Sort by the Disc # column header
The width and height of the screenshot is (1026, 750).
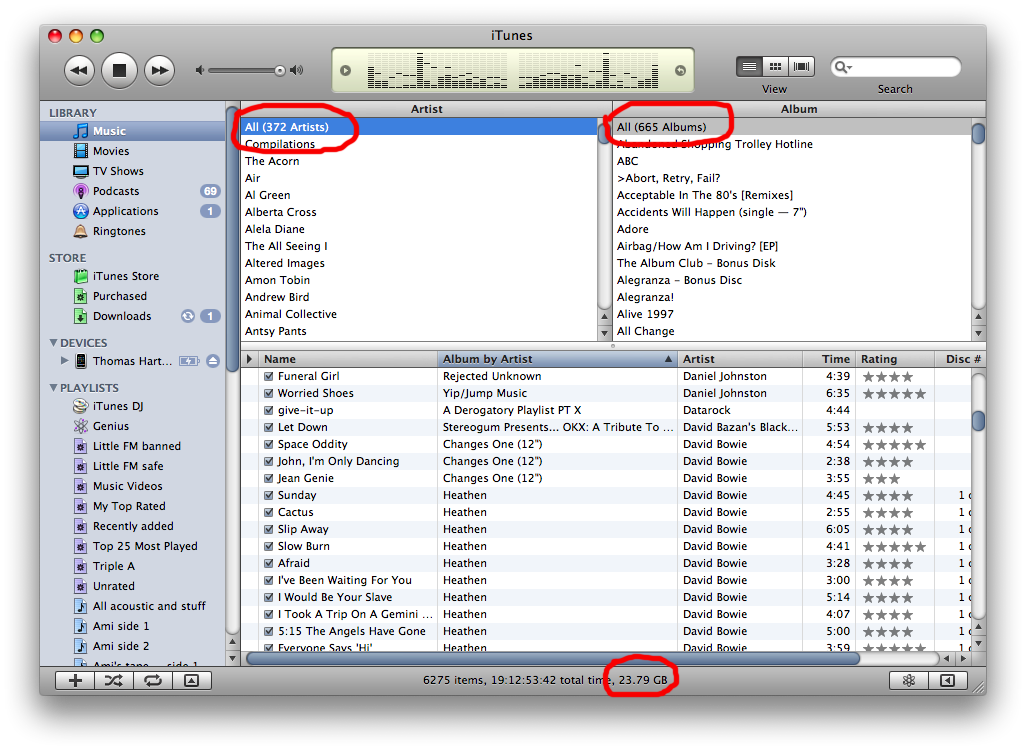tap(960, 359)
